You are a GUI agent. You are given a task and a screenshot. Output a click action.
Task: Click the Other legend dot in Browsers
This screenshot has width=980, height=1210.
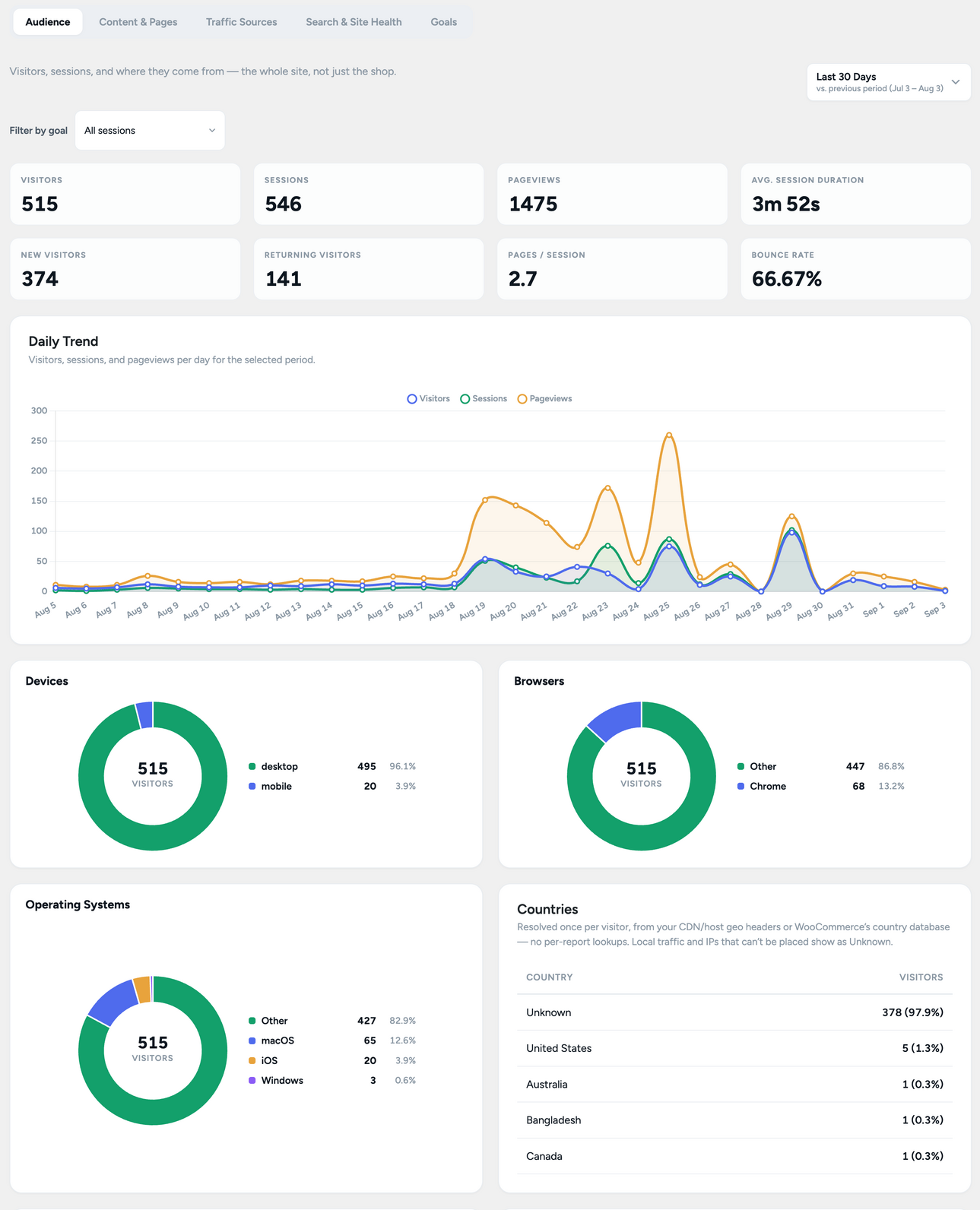pyautogui.click(x=741, y=767)
